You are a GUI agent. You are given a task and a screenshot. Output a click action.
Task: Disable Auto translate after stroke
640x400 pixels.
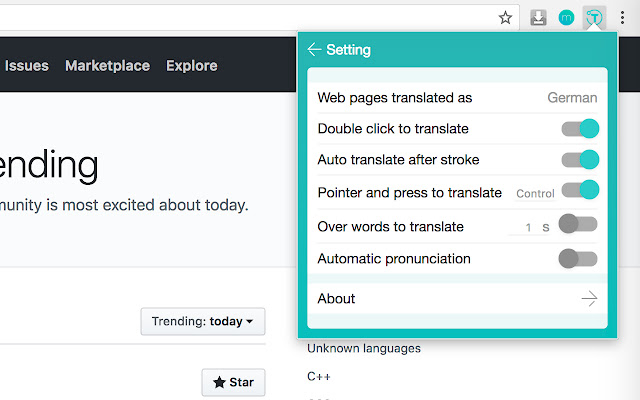point(580,159)
